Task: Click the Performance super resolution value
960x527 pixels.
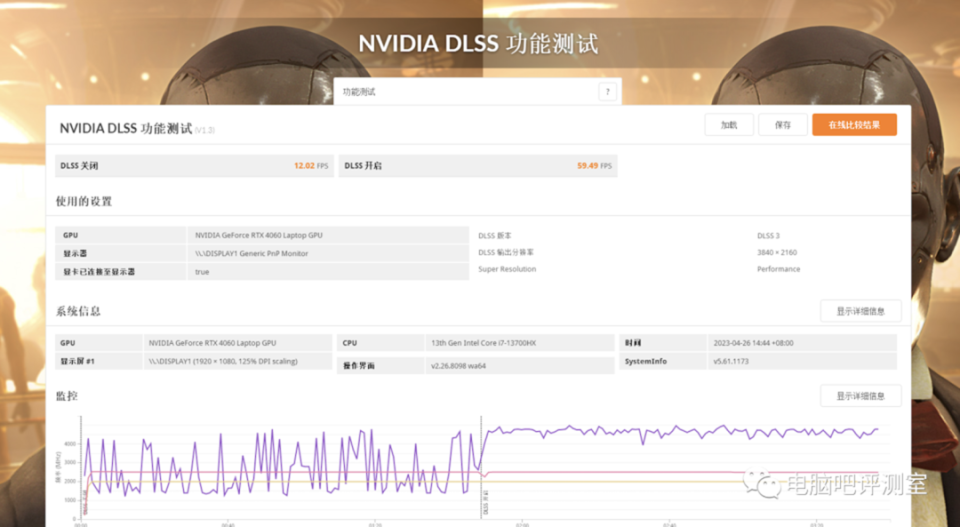Action: pyautogui.click(x=778, y=269)
